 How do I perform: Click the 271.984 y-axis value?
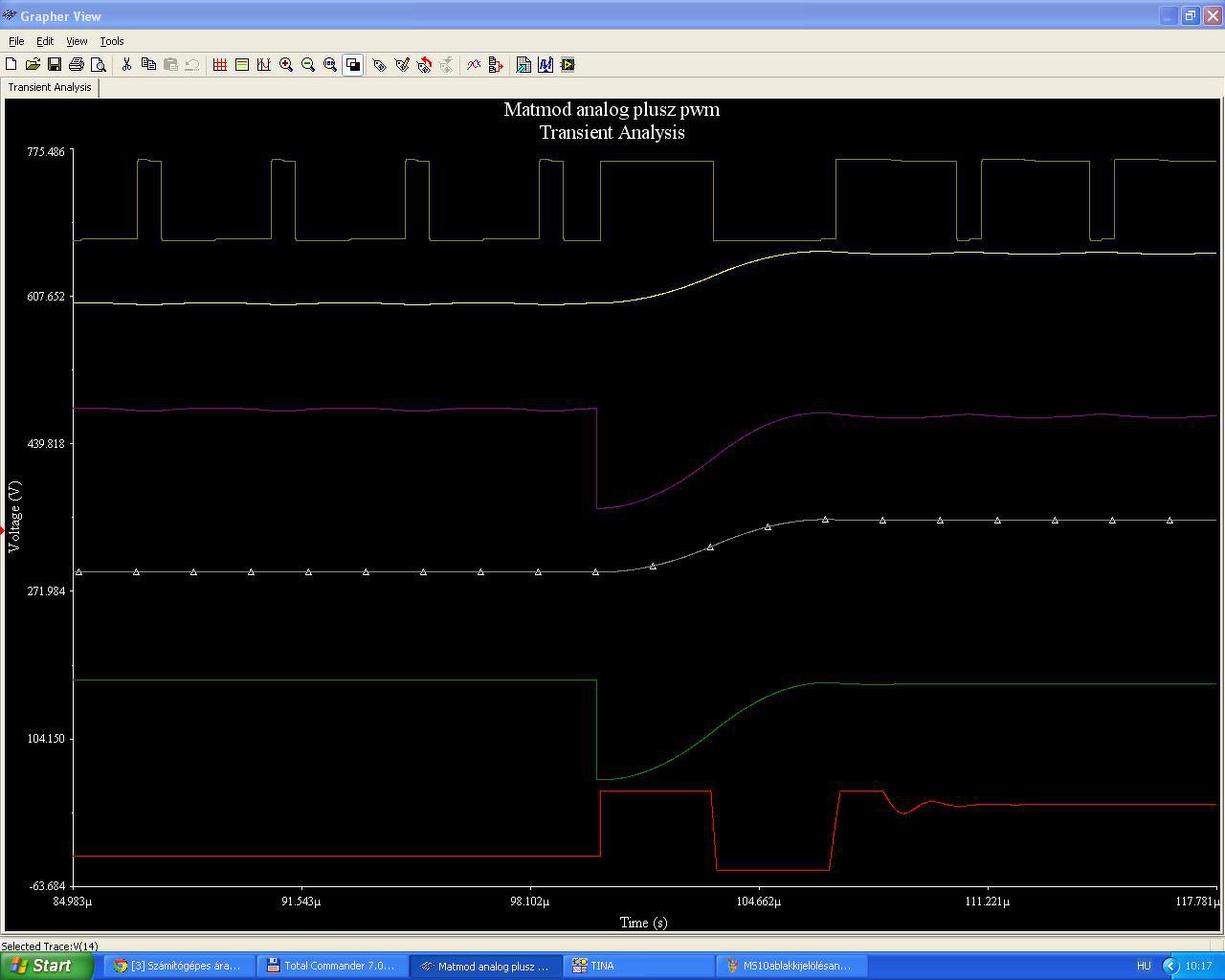point(46,591)
